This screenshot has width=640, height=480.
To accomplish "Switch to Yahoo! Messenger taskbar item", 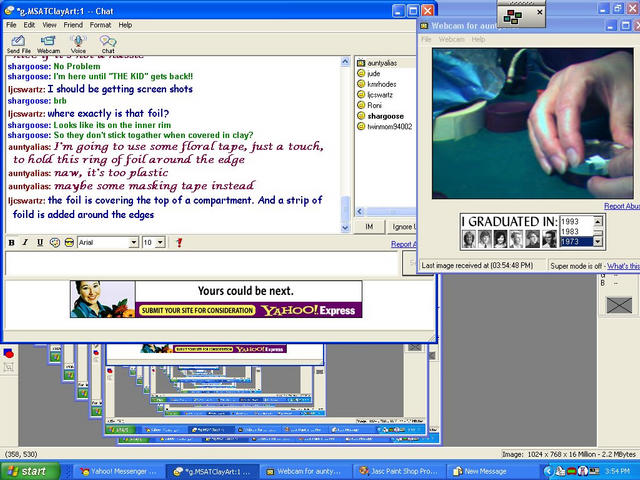I will 118,471.
